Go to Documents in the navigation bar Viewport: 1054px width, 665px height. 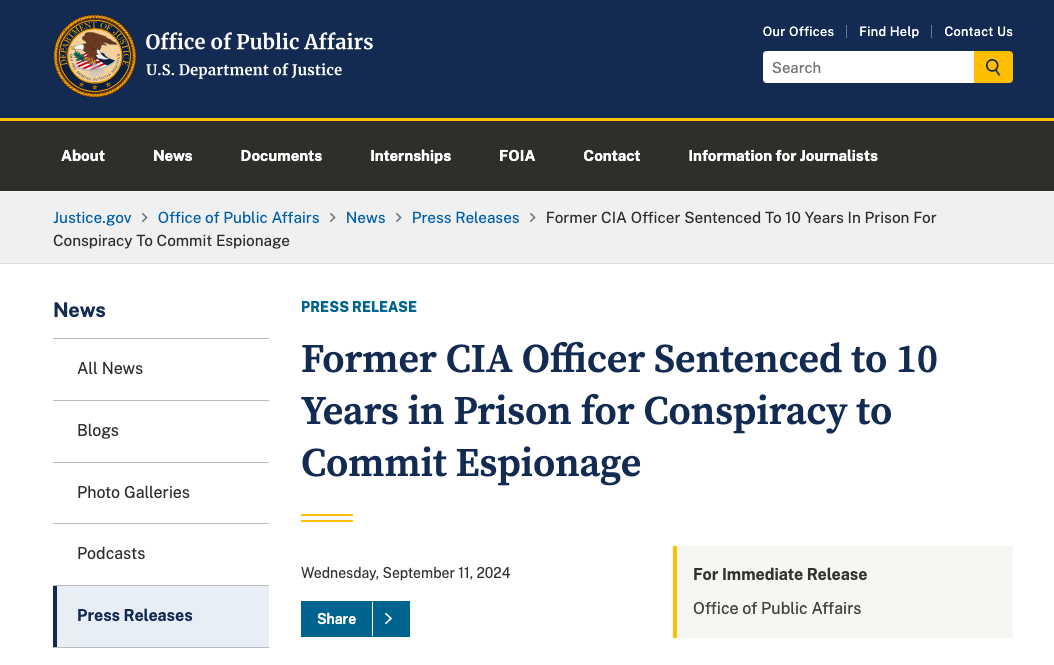click(281, 156)
